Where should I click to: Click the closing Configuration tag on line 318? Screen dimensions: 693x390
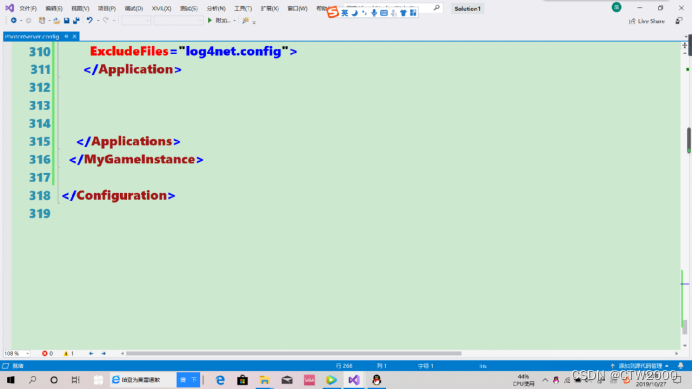click(118, 196)
